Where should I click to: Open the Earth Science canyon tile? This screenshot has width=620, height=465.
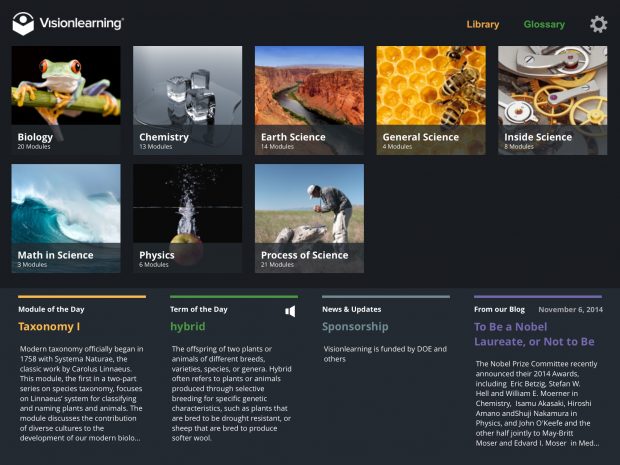[x=309, y=100]
